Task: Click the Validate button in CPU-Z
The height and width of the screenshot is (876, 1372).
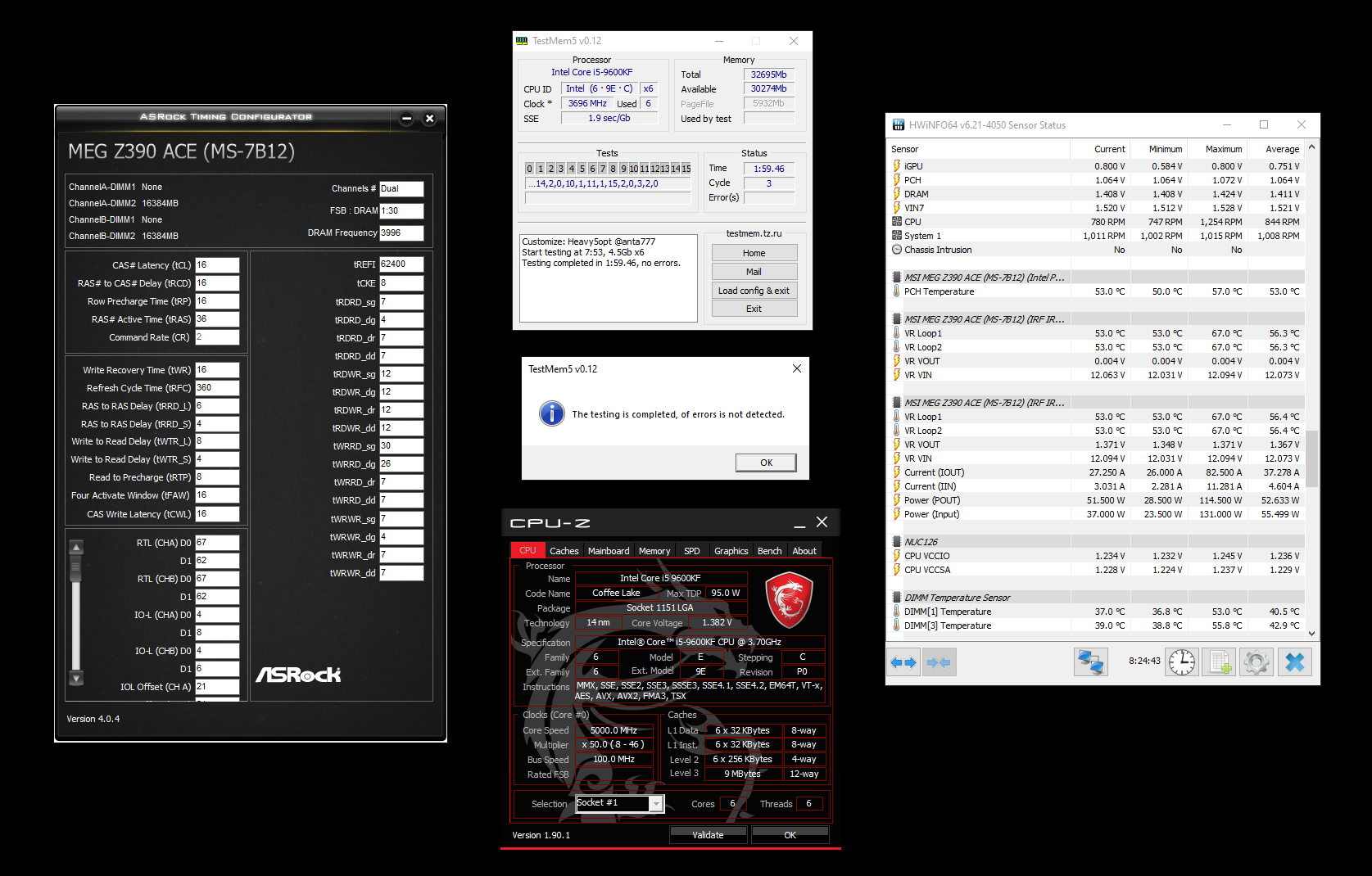Action: (708, 835)
